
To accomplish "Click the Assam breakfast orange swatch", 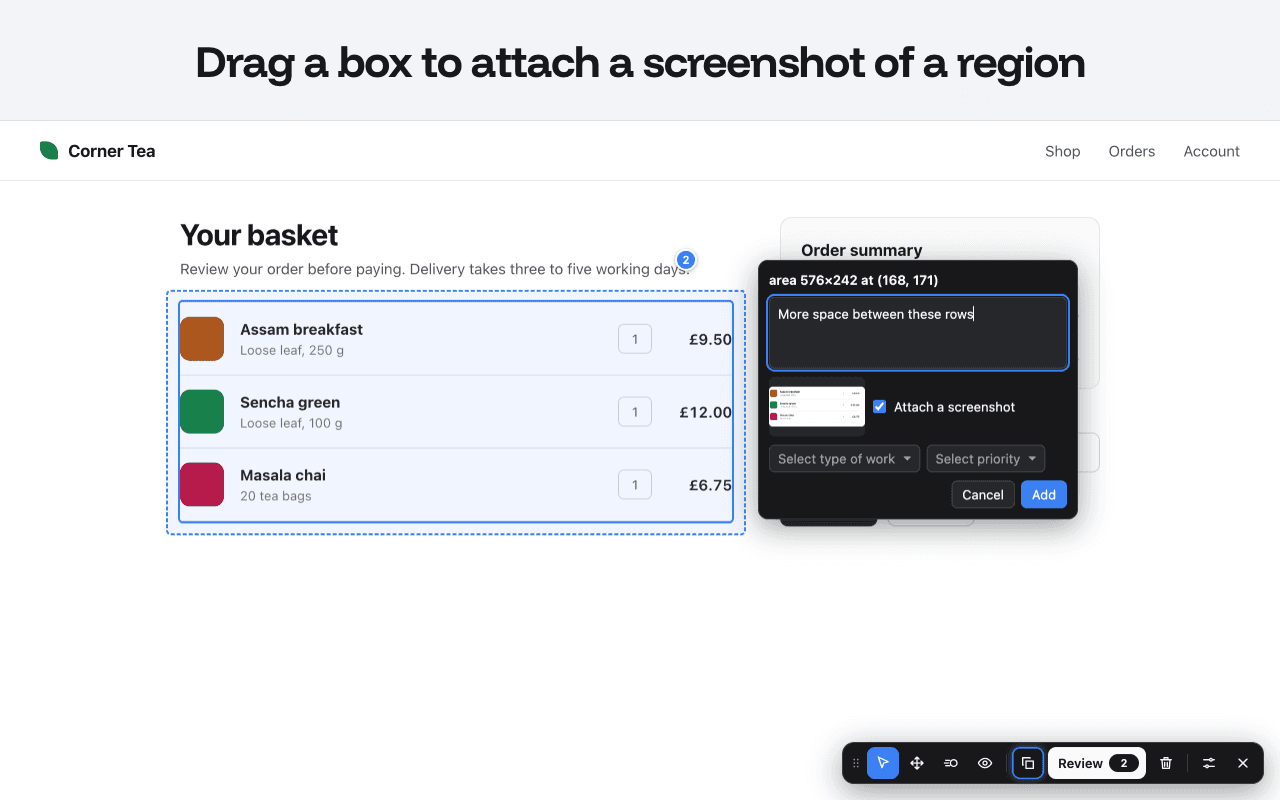I will (x=202, y=339).
